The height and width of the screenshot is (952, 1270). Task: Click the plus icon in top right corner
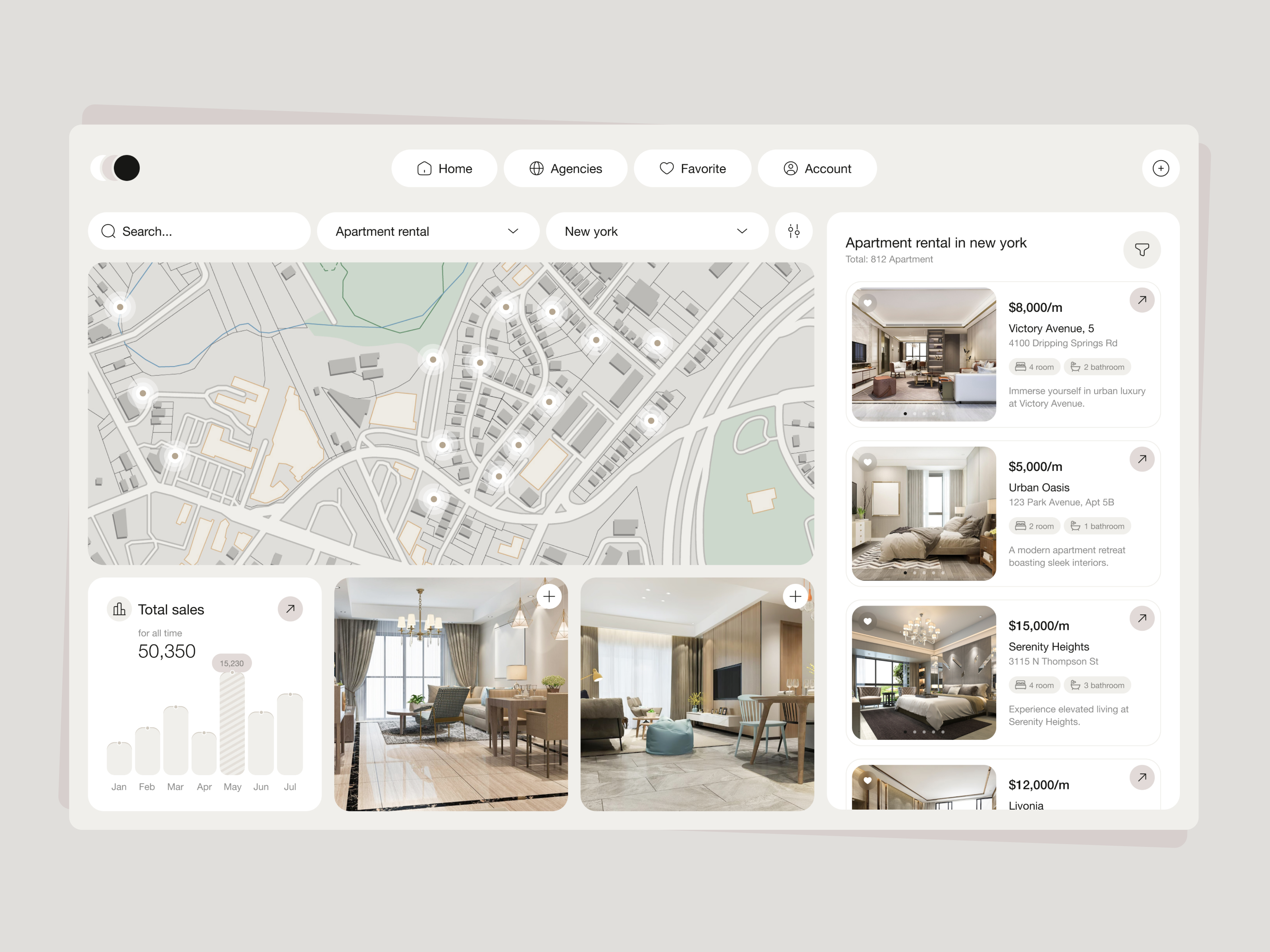[x=1161, y=168]
